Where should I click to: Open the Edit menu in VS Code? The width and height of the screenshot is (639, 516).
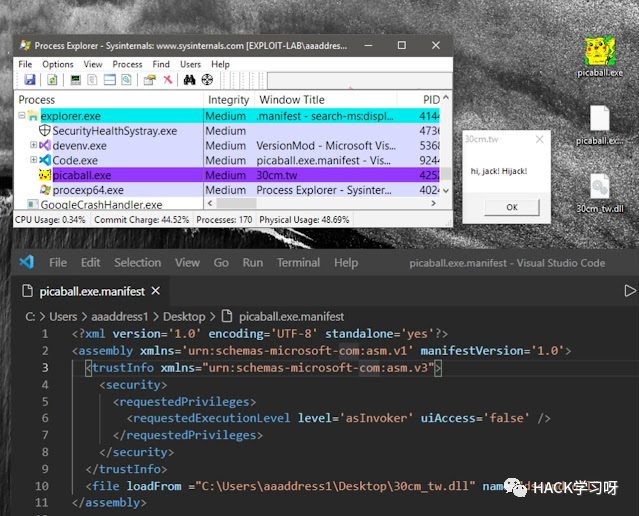90,262
